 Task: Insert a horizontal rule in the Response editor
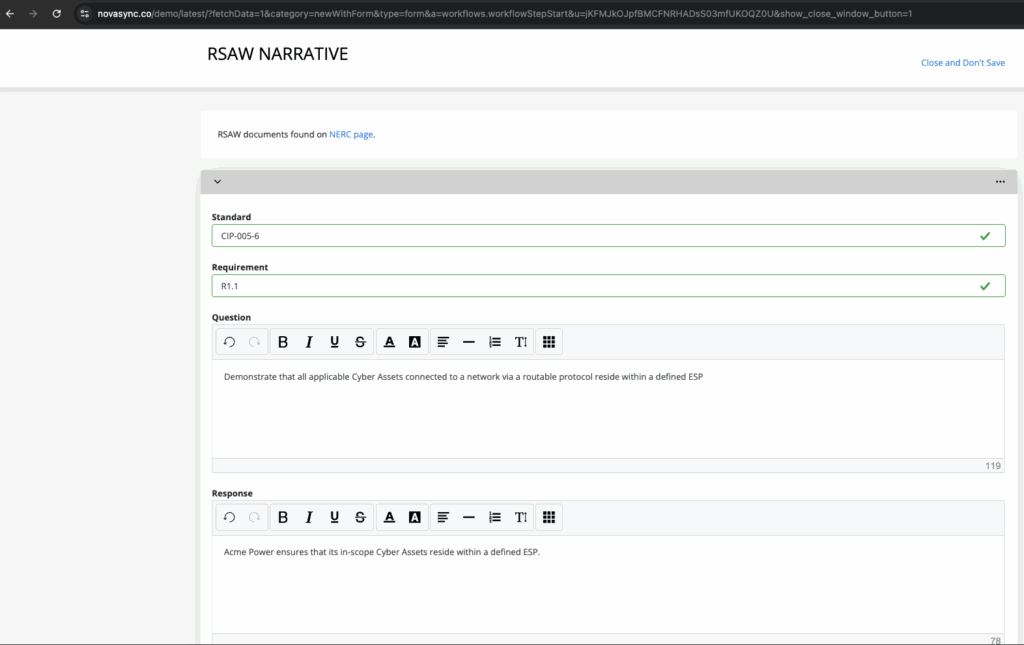click(x=468, y=517)
